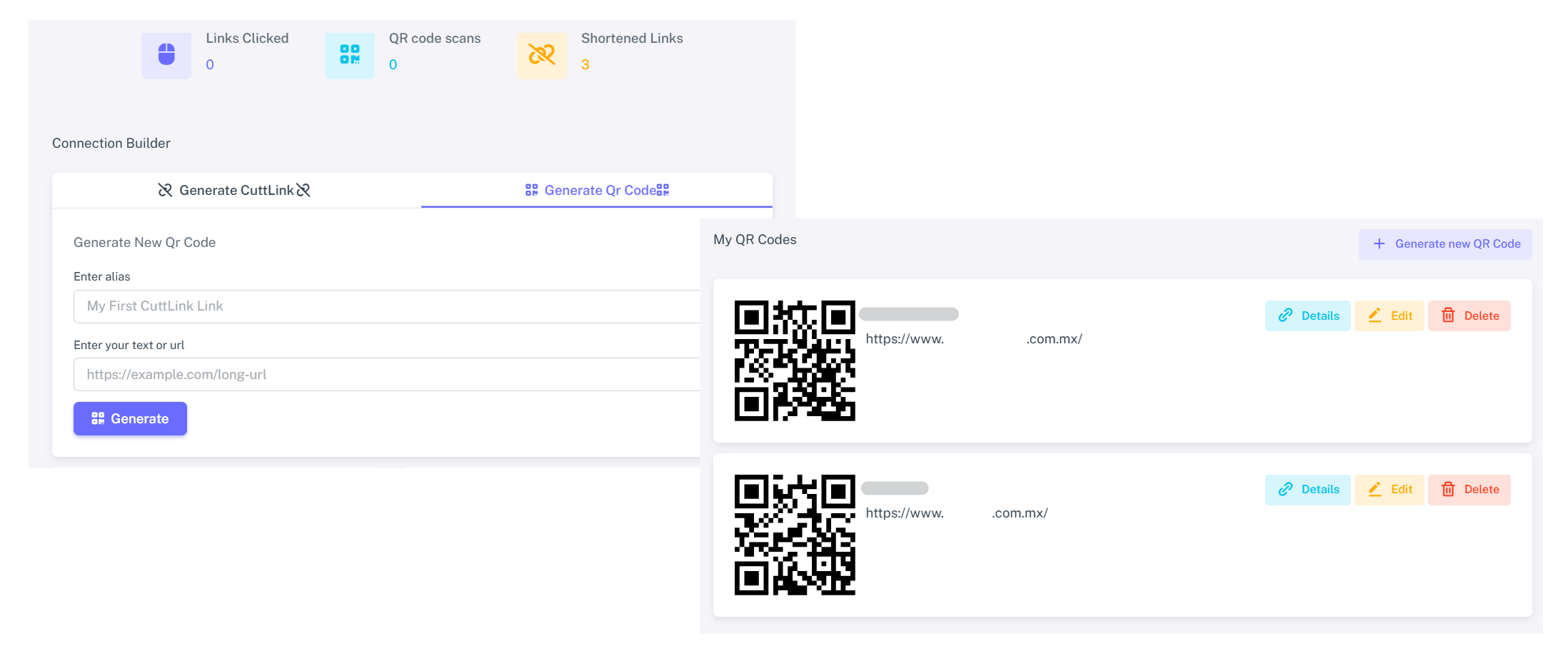Click the Shortened Links count 3
The image size is (1568, 651).
585,65
